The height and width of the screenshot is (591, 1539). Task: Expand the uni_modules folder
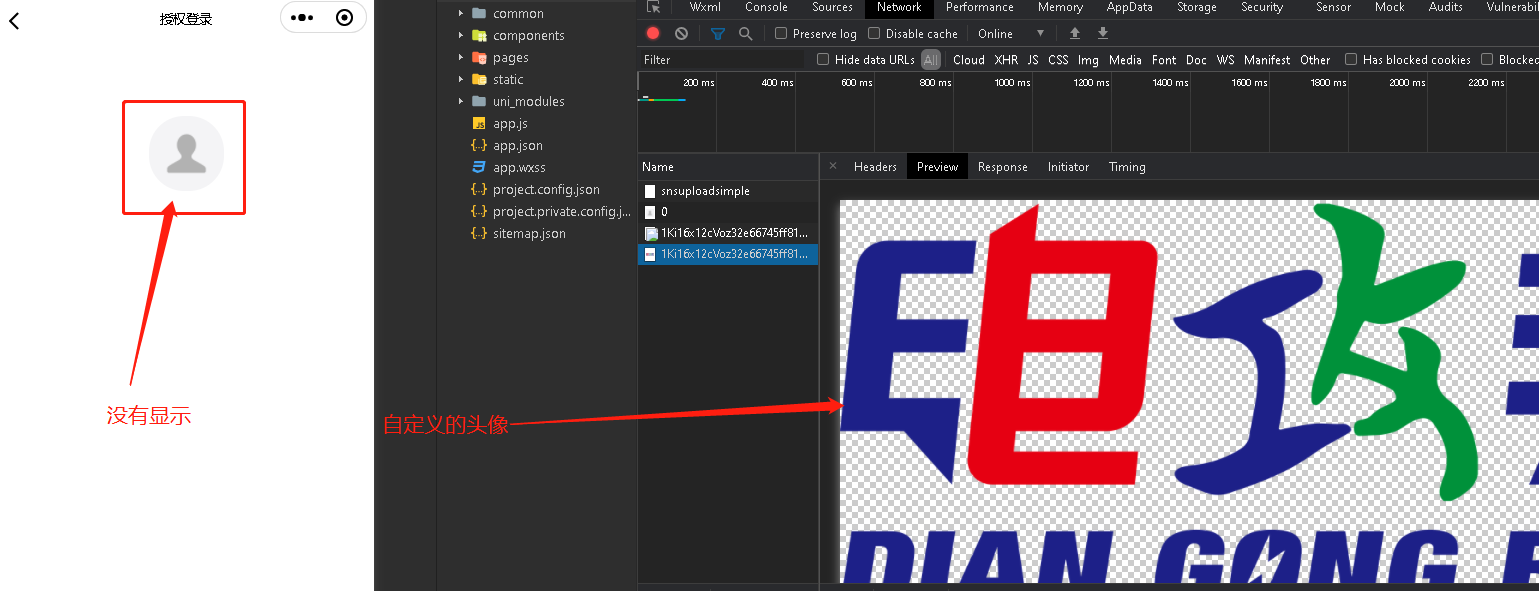(460, 101)
